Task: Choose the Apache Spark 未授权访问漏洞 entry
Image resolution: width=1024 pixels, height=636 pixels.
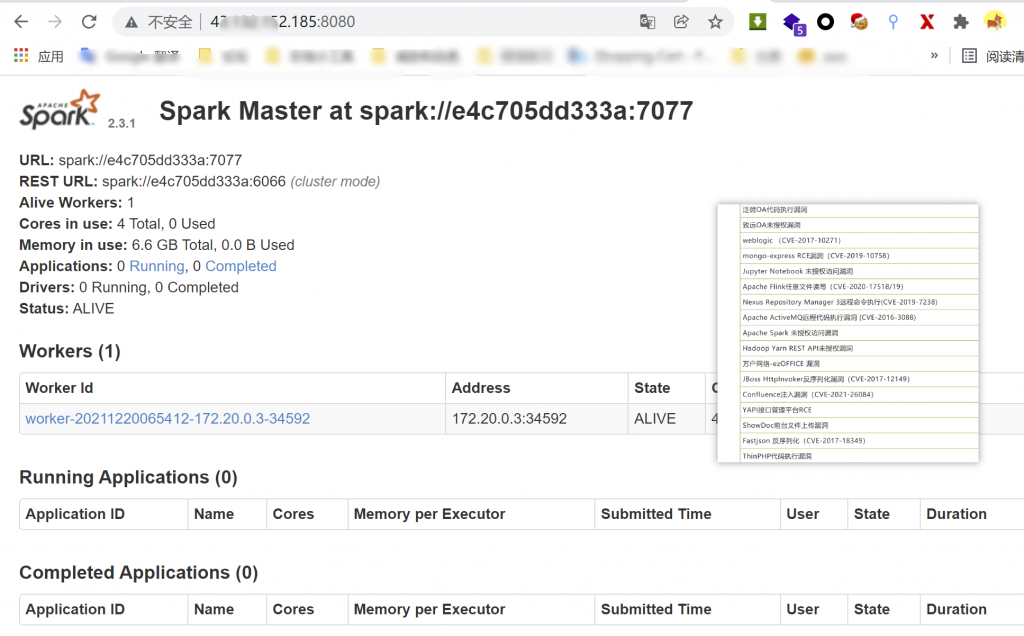Action: [859, 333]
